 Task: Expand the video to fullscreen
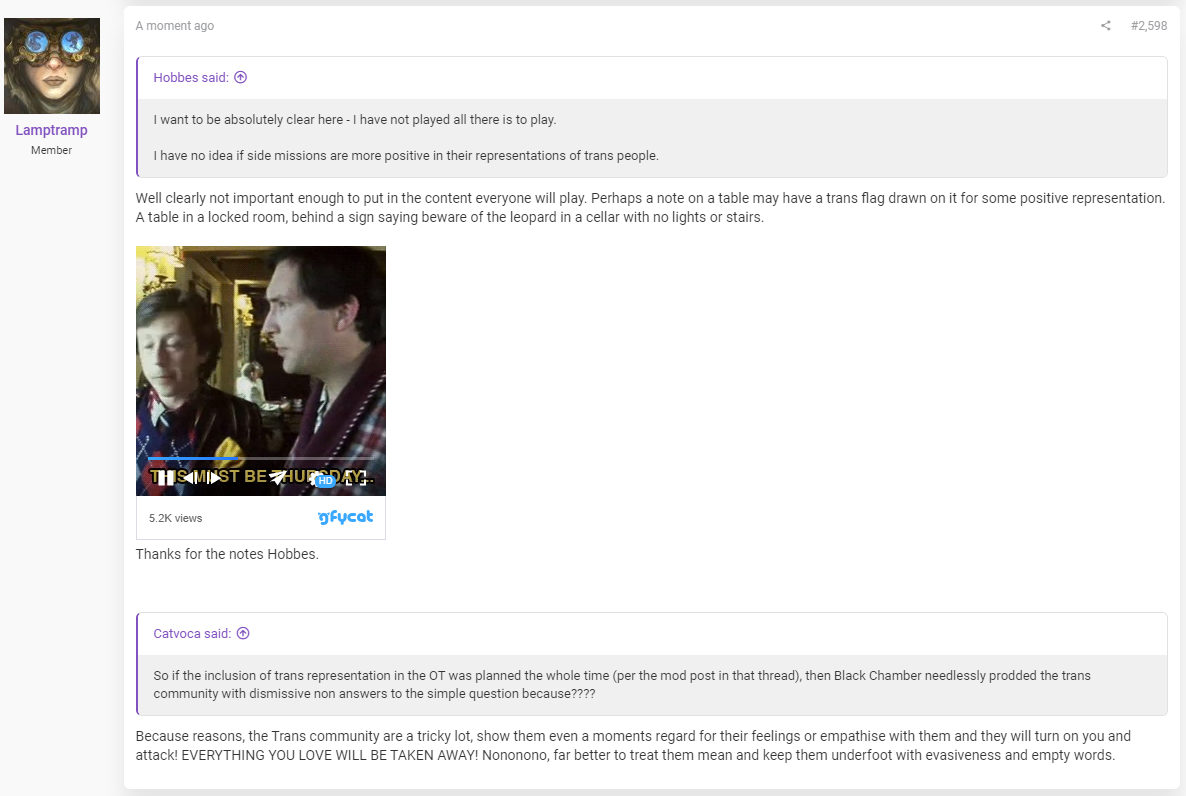pyautogui.click(x=356, y=477)
